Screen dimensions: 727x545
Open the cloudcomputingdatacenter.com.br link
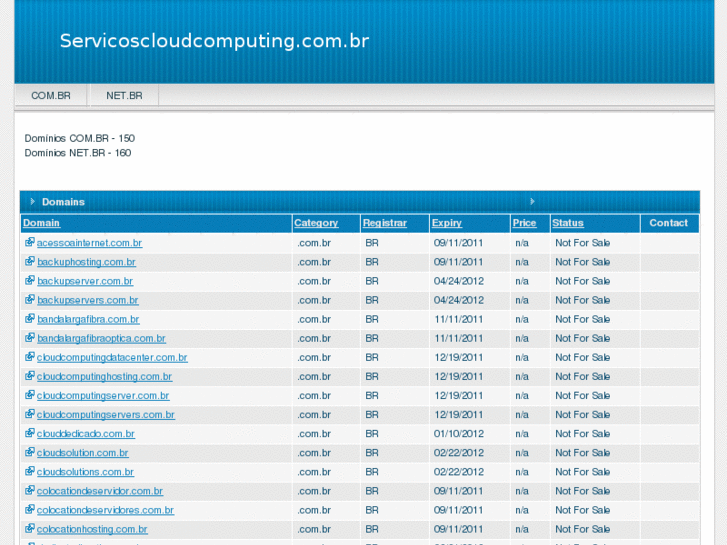(x=112, y=358)
